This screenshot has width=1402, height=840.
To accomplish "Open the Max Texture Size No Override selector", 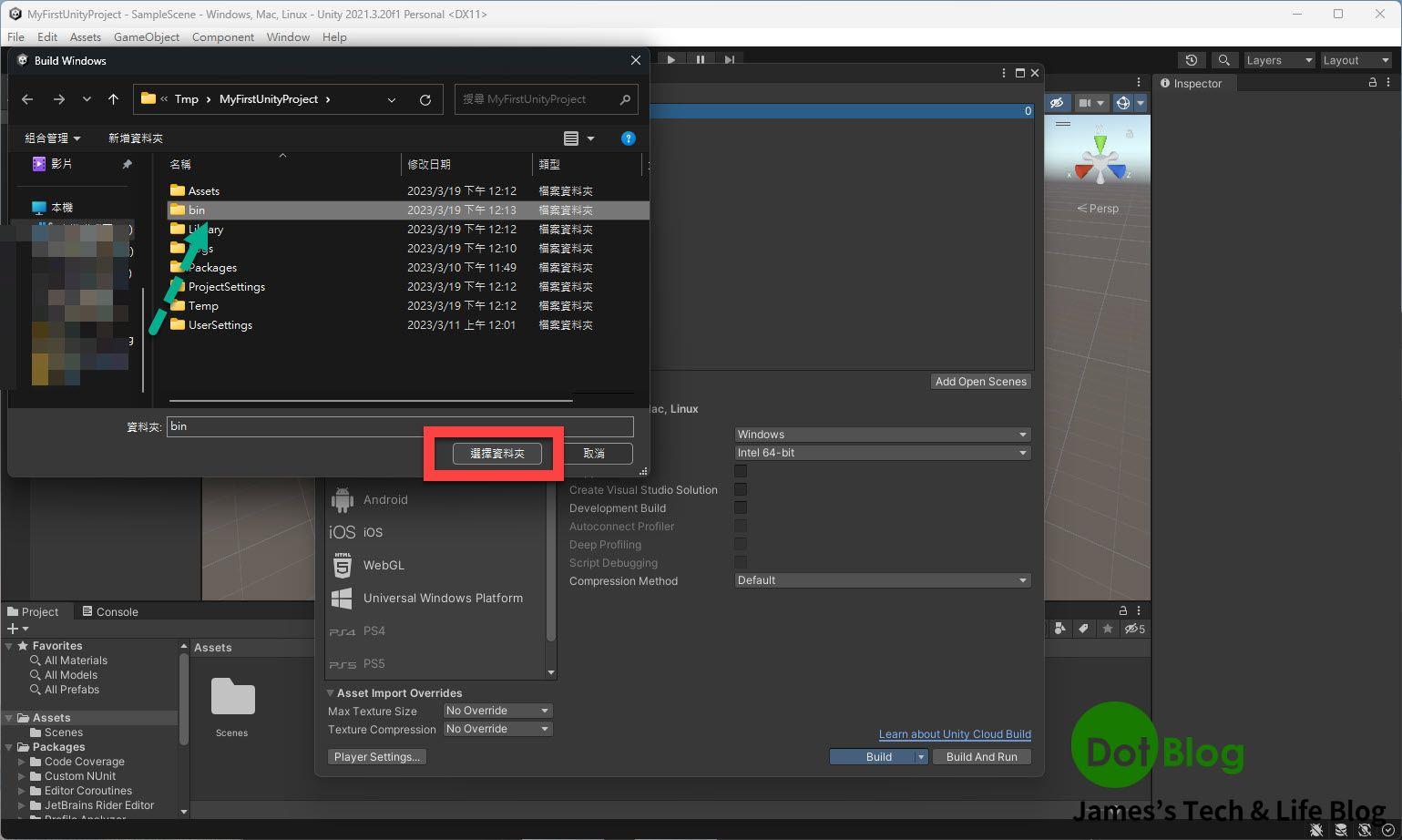I will (497, 710).
